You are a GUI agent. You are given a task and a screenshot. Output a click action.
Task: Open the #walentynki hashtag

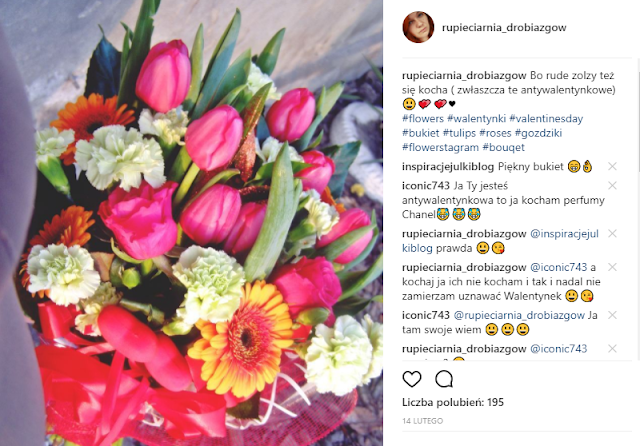(x=476, y=119)
